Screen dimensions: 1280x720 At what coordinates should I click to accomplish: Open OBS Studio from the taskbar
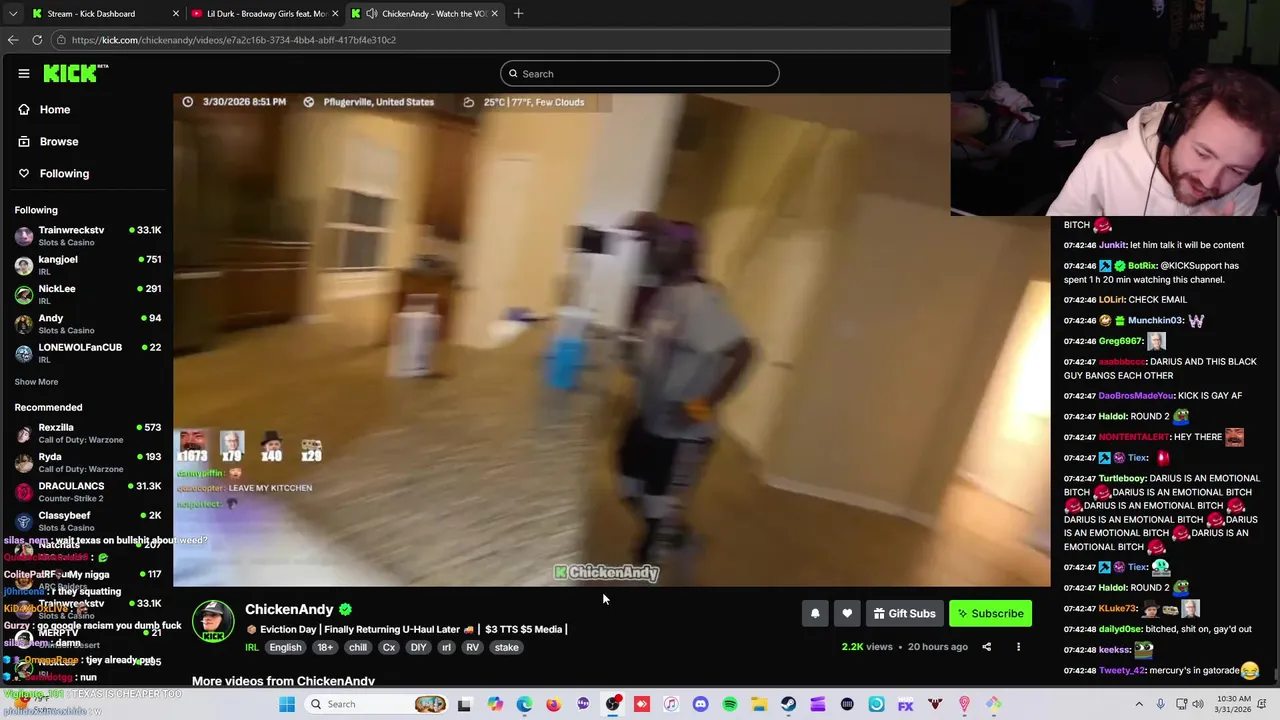pos(612,704)
